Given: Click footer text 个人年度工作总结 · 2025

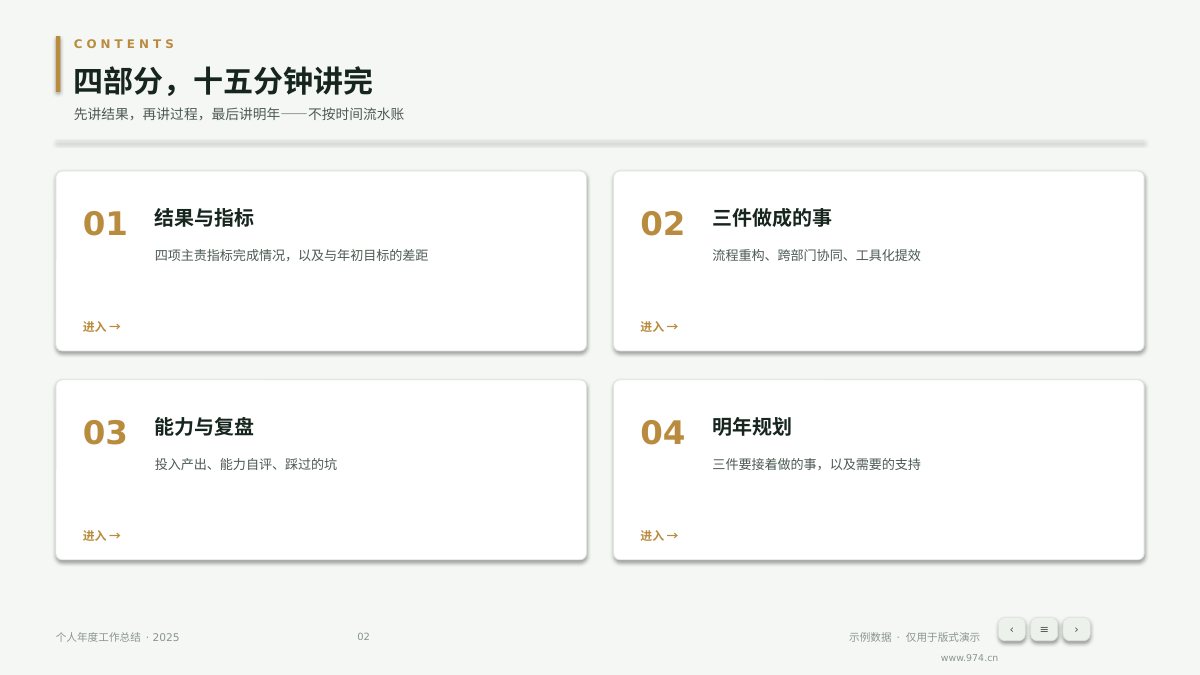Looking at the screenshot, I should coord(118,637).
